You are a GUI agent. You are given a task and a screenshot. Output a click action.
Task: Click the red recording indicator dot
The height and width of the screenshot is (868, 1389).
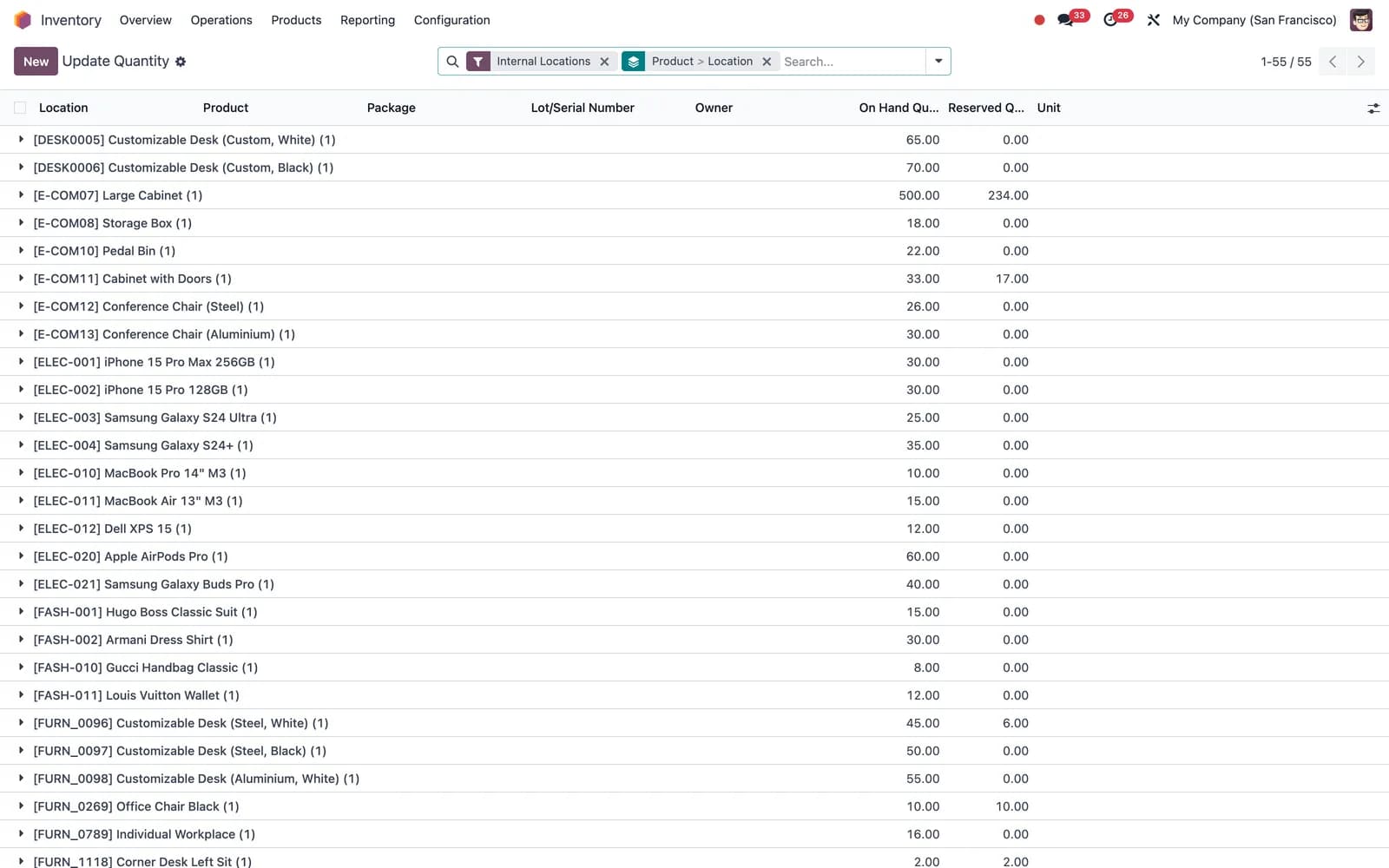click(1039, 20)
